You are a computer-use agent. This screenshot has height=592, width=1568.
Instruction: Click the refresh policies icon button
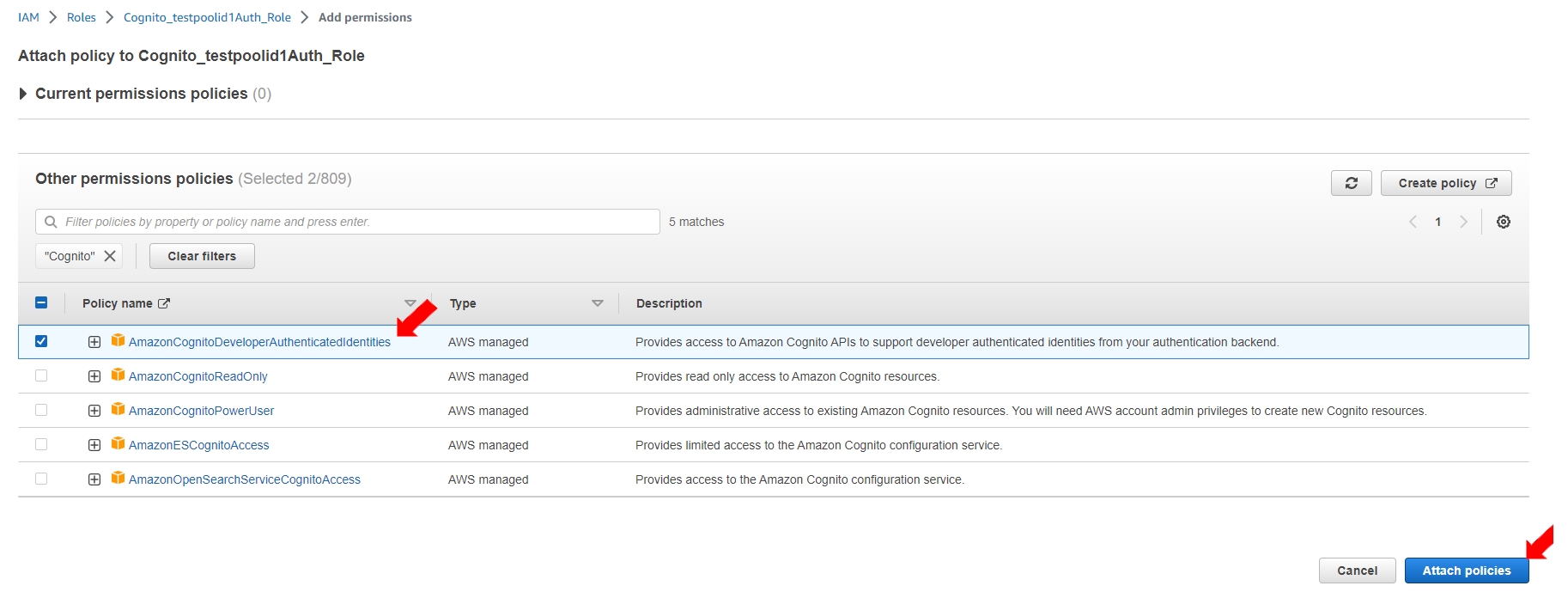point(1351,183)
